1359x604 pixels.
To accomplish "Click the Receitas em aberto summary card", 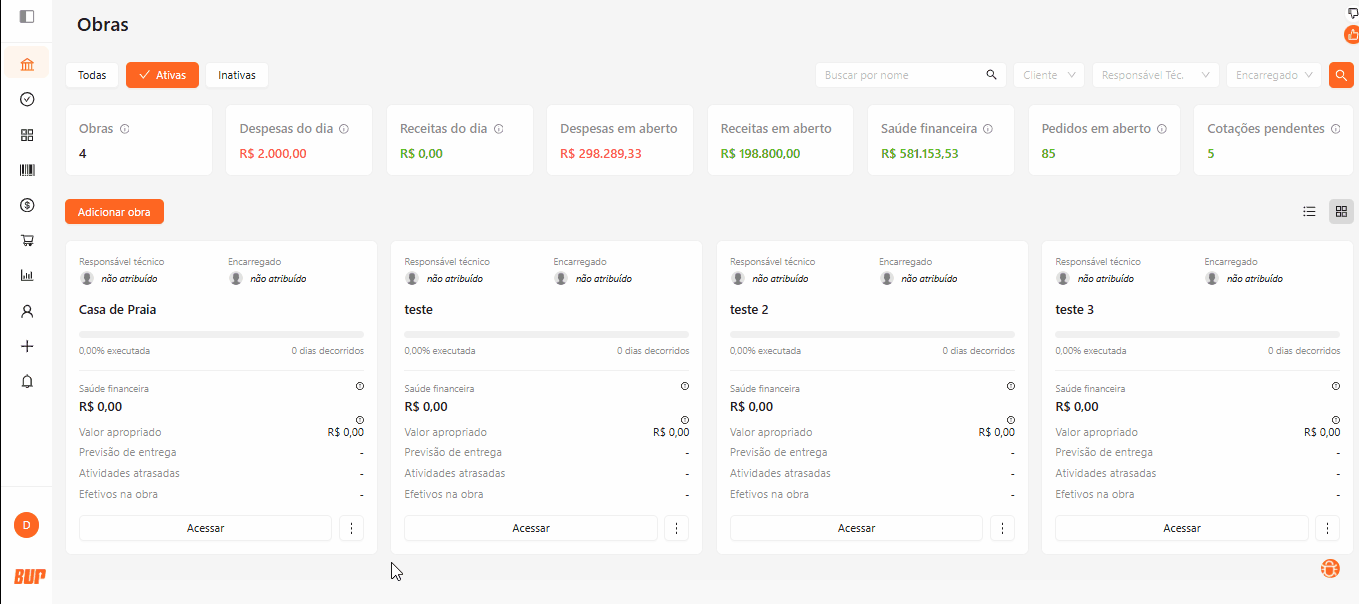I will pyautogui.click(x=780, y=140).
